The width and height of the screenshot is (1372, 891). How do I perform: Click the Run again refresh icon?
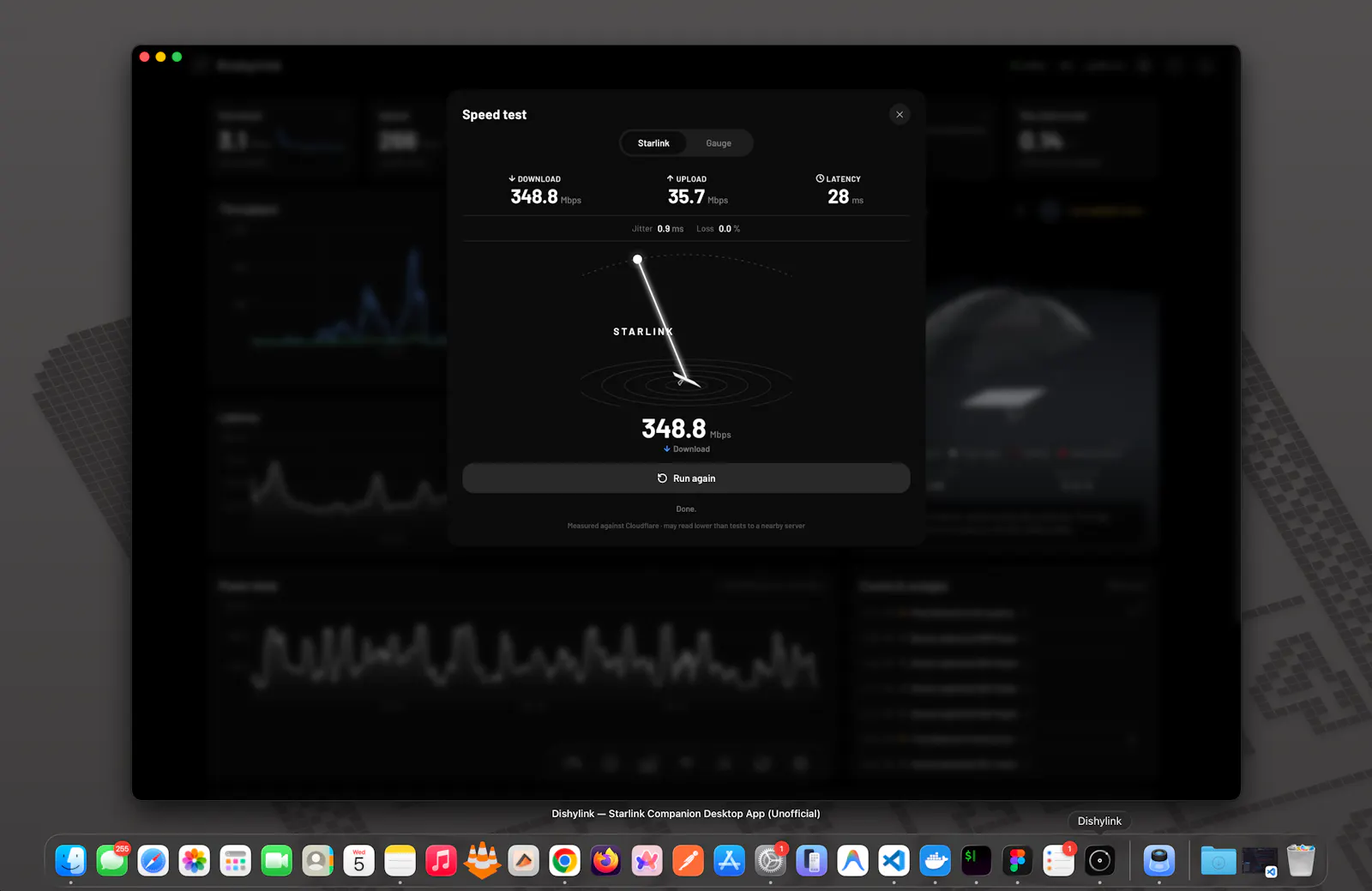[662, 479]
